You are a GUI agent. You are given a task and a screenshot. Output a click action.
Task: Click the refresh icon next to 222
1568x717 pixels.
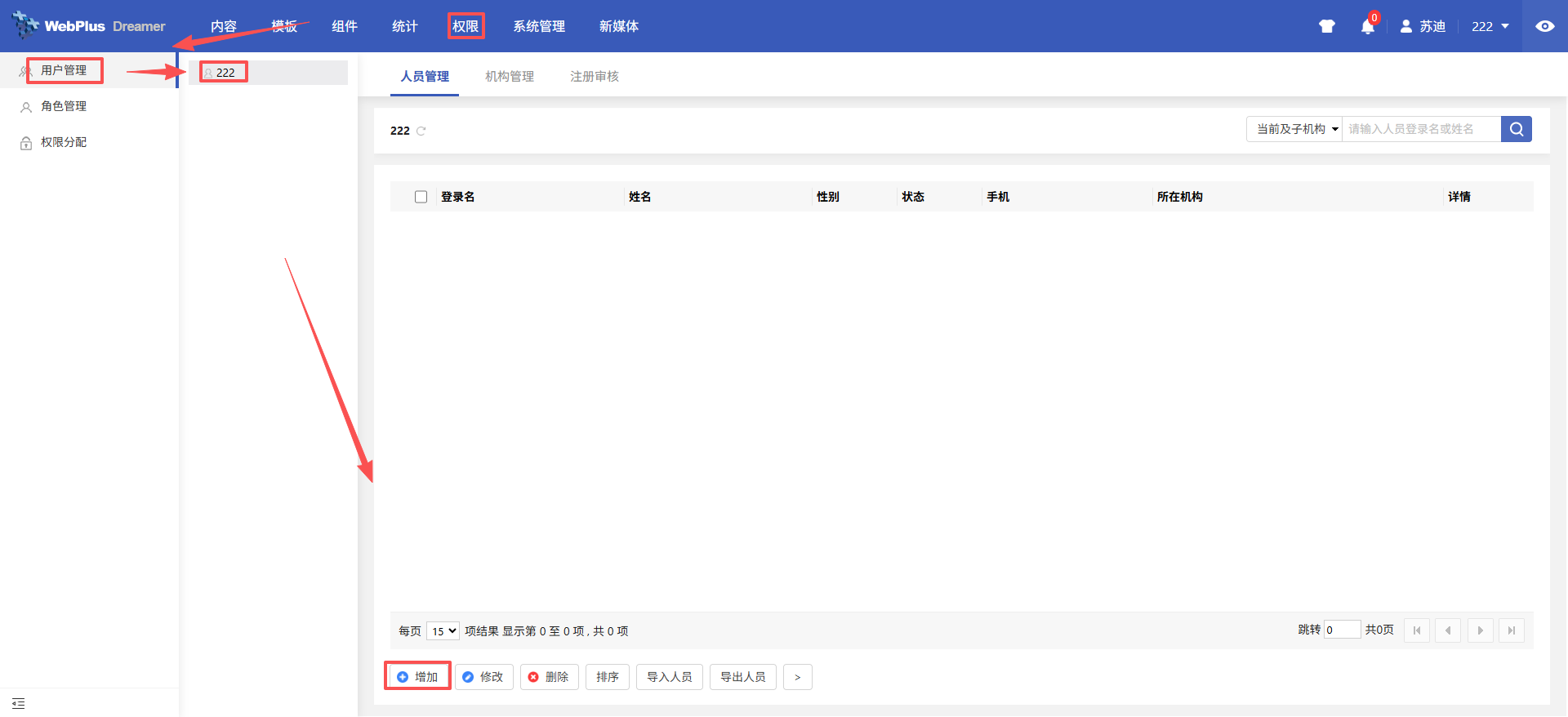[x=421, y=131]
